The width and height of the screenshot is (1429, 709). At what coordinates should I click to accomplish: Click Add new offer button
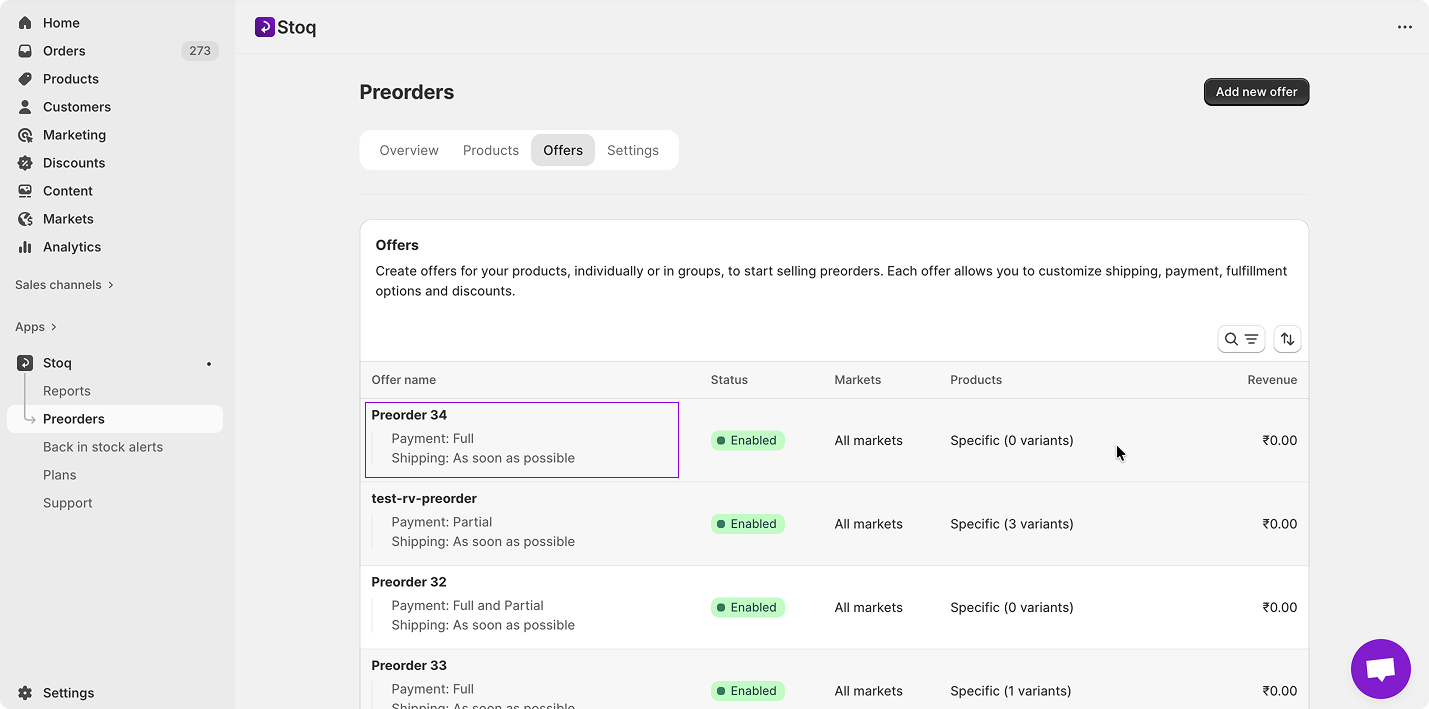click(x=1256, y=92)
